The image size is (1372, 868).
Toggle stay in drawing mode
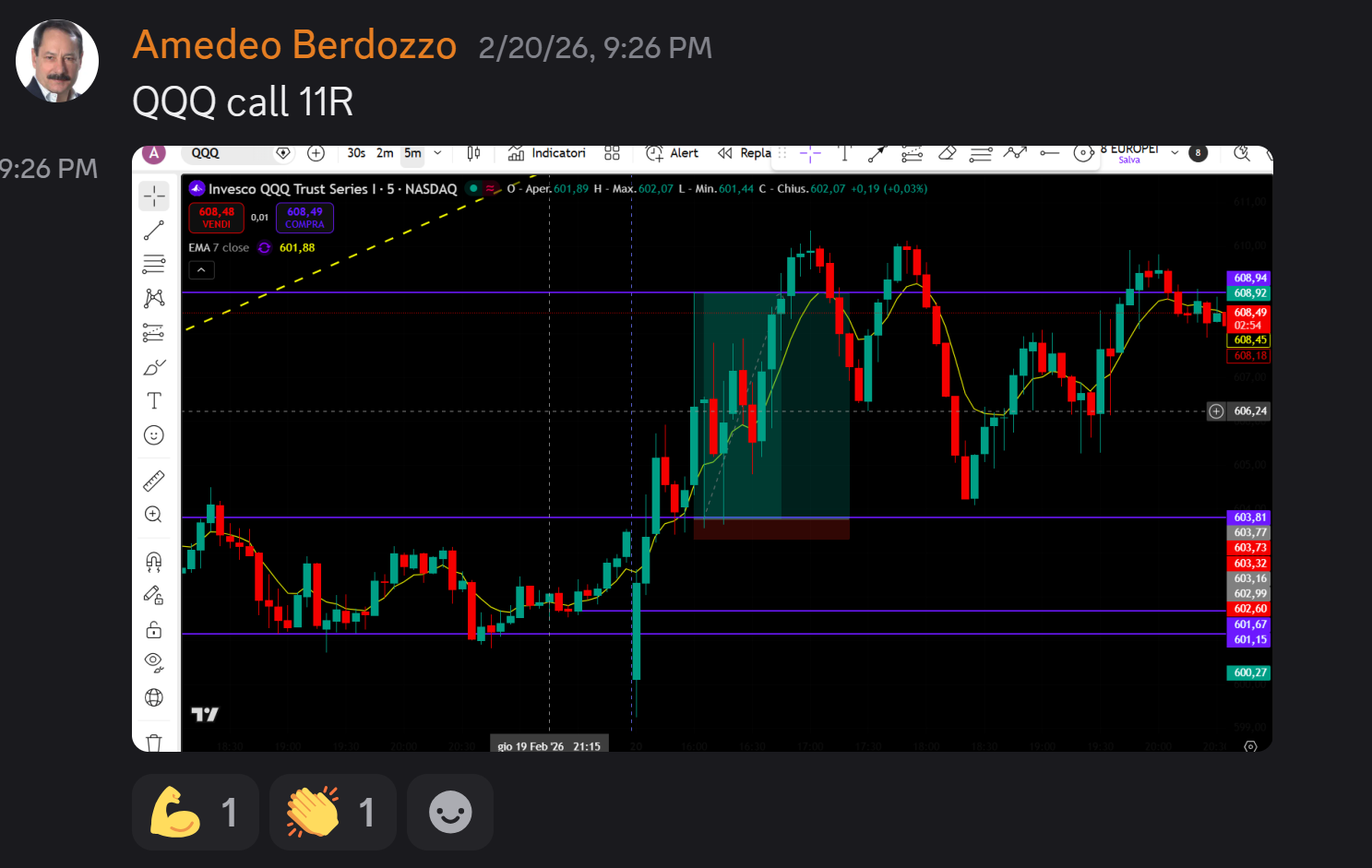pyautogui.click(x=154, y=596)
